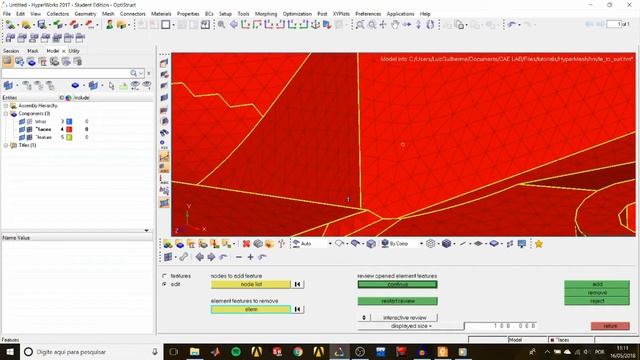Viewport: 640px width, 360px height.
Task: Click the red color swatch of faces component
Action: coord(69,129)
